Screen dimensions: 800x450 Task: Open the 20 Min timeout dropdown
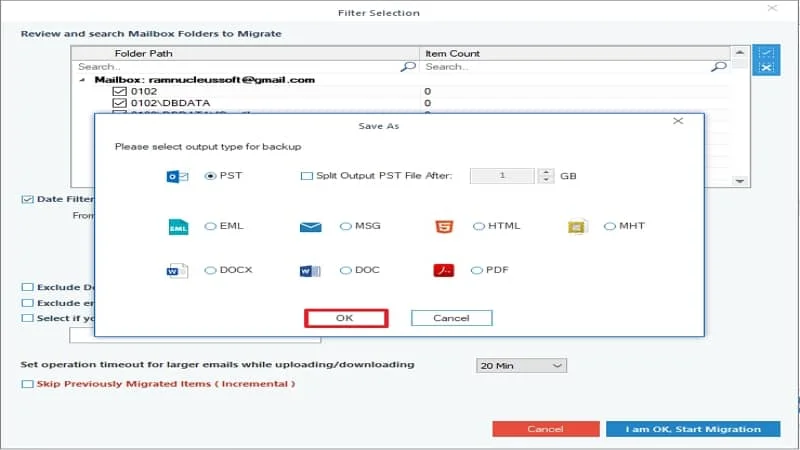click(521, 365)
